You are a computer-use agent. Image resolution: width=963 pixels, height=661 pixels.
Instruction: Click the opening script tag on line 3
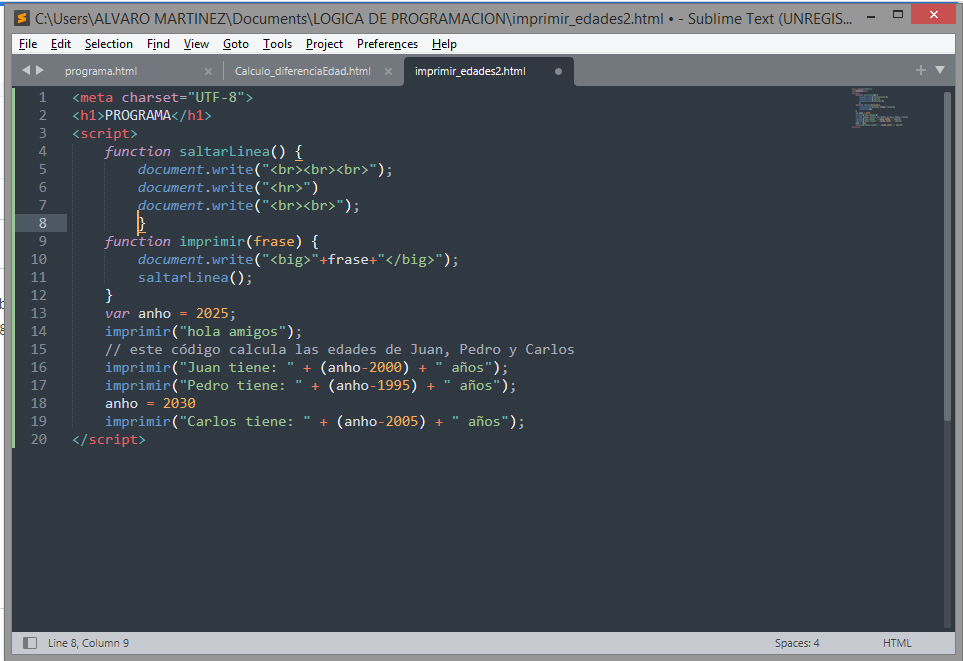104,133
